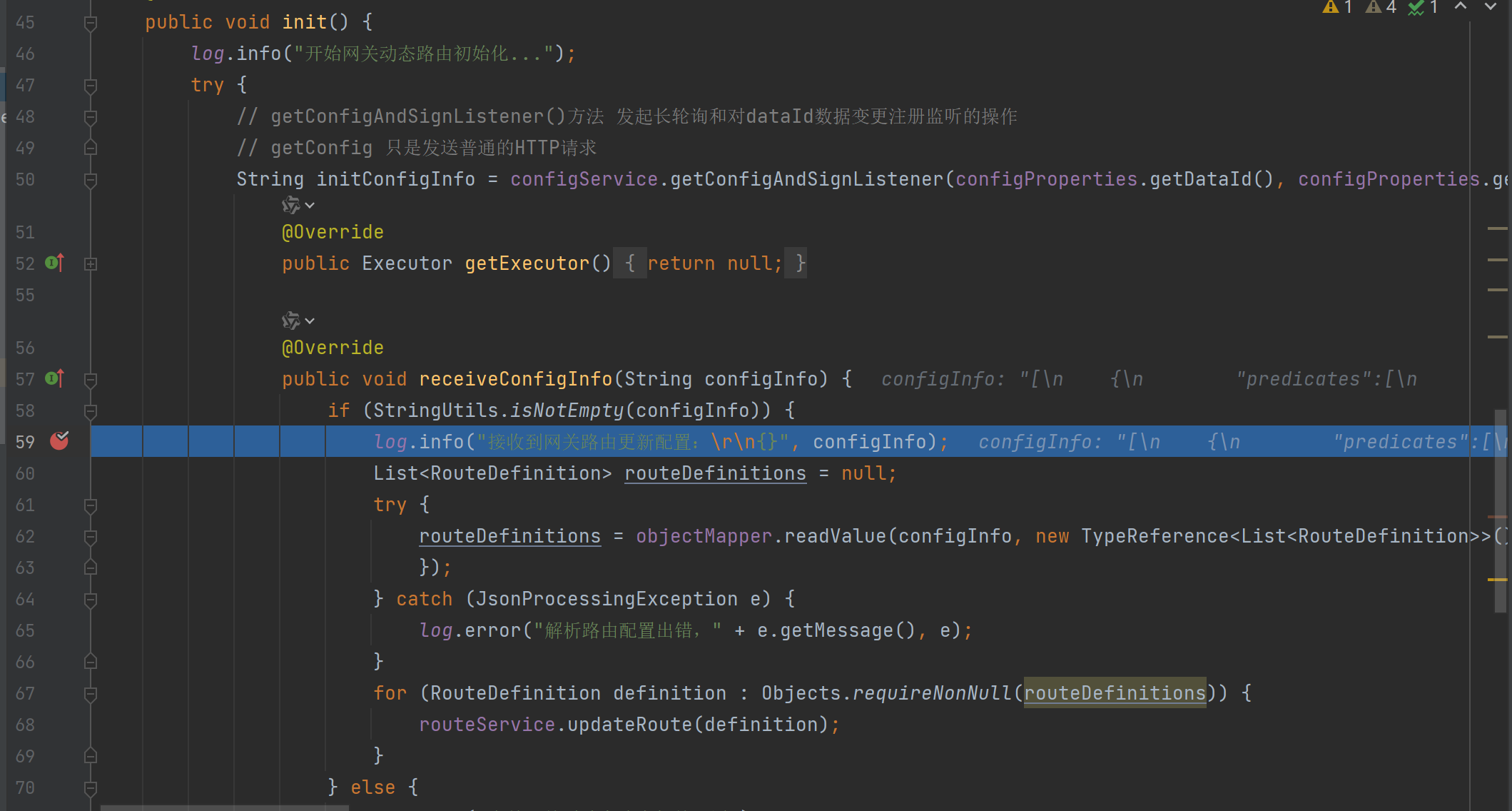Click the fold end marker on line 69

tap(91, 756)
